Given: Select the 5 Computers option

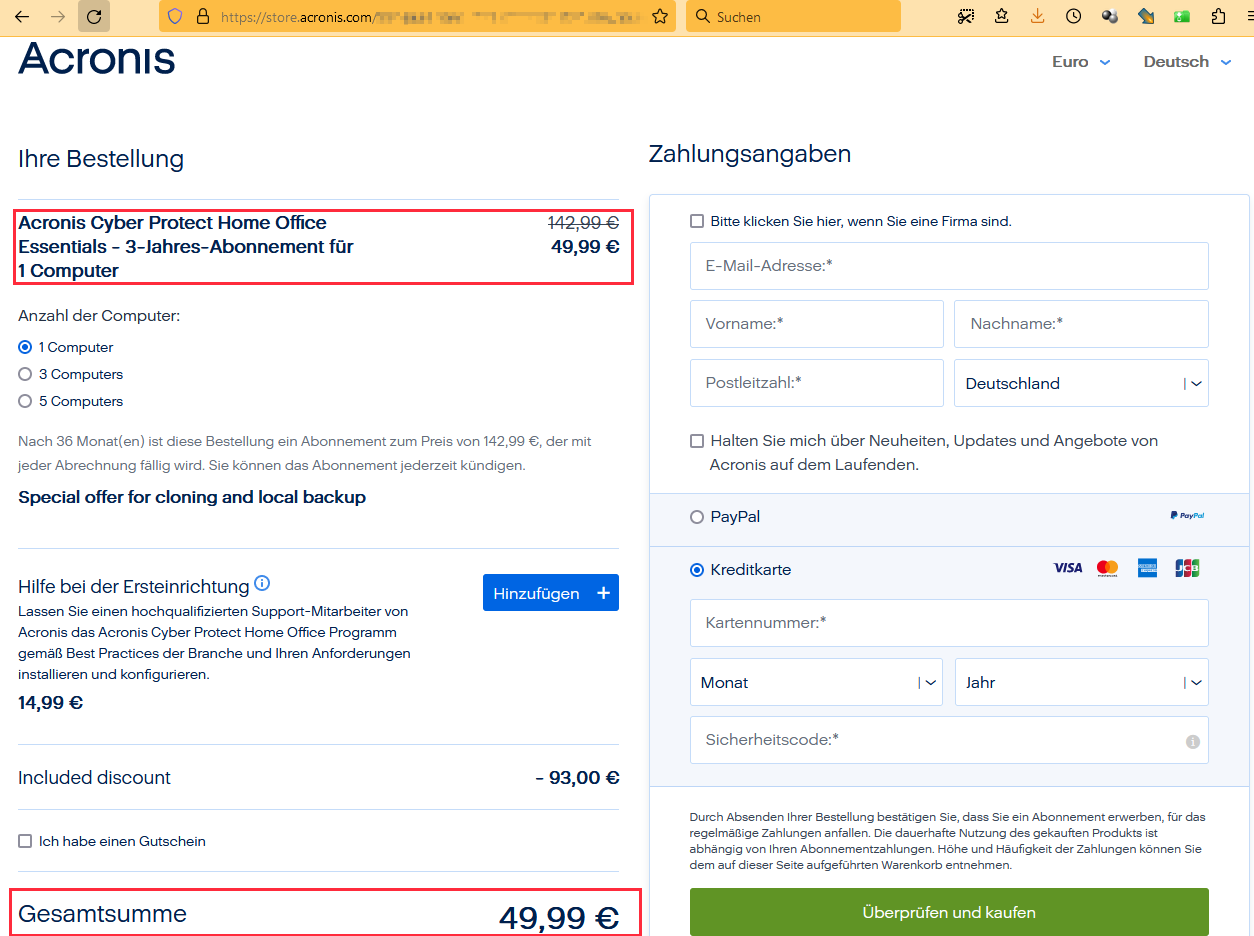Looking at the screenshot, I should coord(25,401).
